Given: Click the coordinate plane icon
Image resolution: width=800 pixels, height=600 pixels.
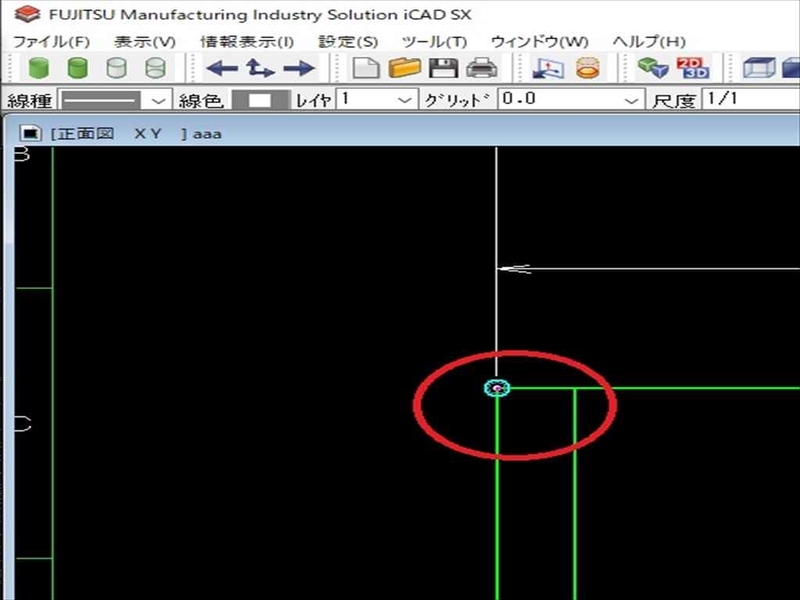Looking at the screenshot, I should pyautogui.click(x=548, y=68).
